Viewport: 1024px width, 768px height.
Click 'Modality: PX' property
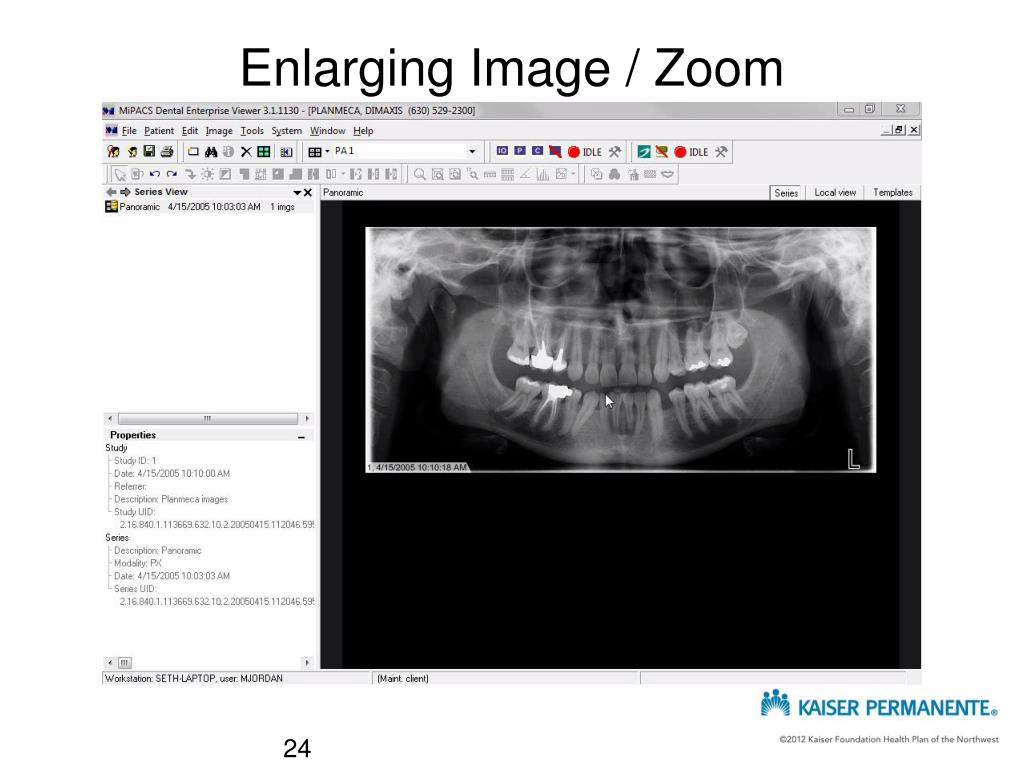pyautogui.click(x=138, y=564)
